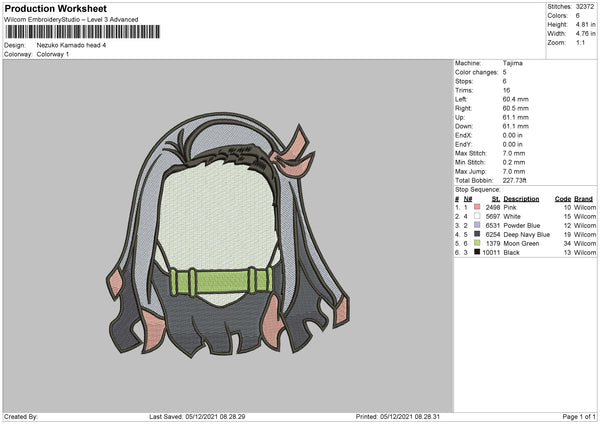600x424 pixels.
Task: Click the Min Stitch value '0.2 mm'
Action: click(514, 162)
